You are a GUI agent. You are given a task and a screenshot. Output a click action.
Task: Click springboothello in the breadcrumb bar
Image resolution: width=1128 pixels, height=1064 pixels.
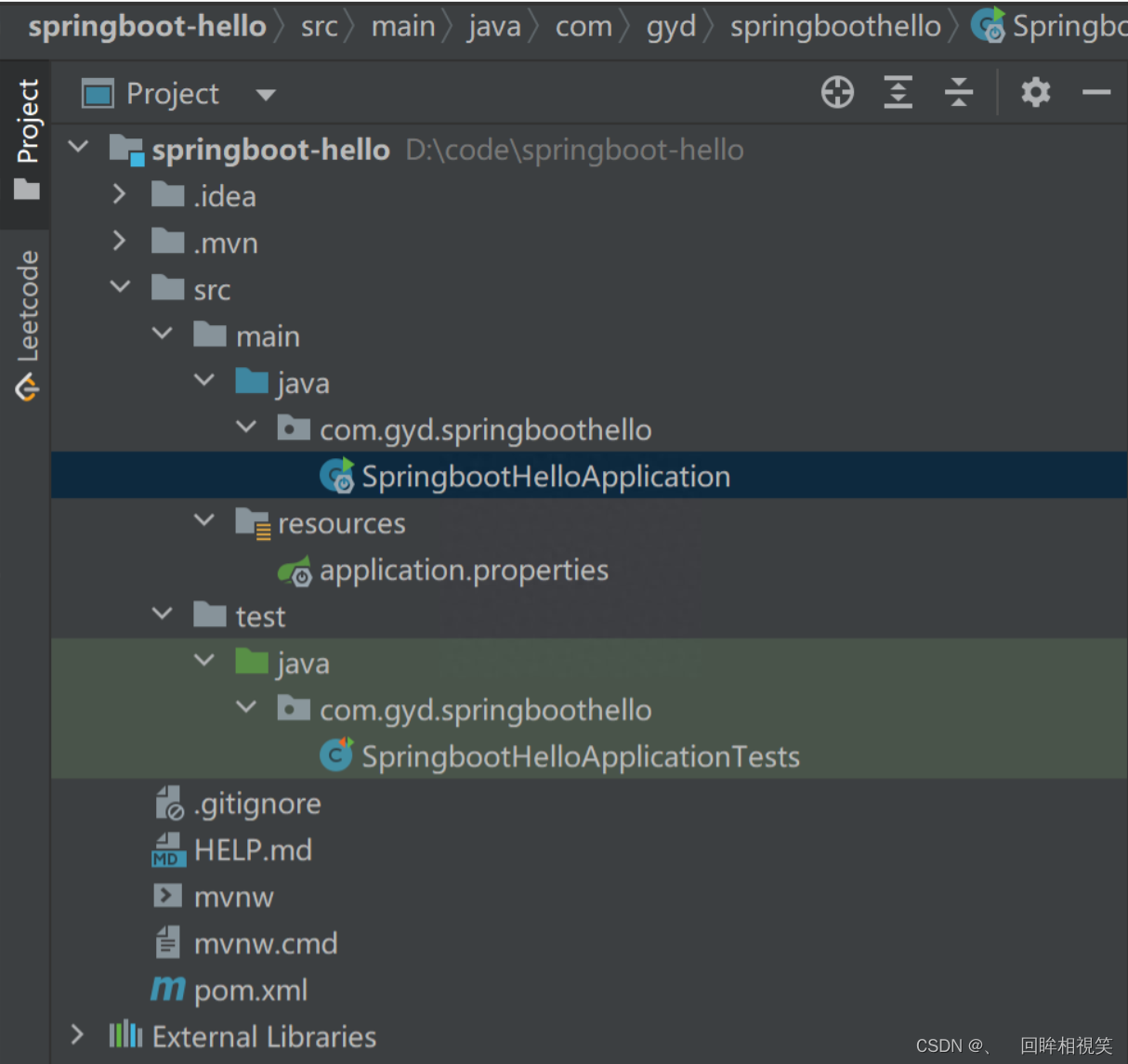click(x=834, y=26)
